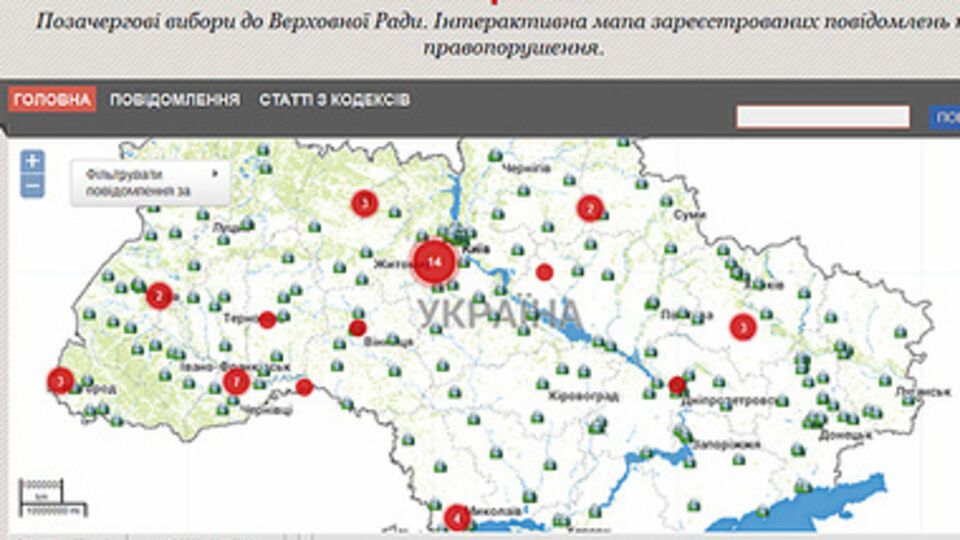The width and height of the screenshot is (960, 540).
Task: Select the cluster 3 at the far-west border
Action: [x=61, y=381]
